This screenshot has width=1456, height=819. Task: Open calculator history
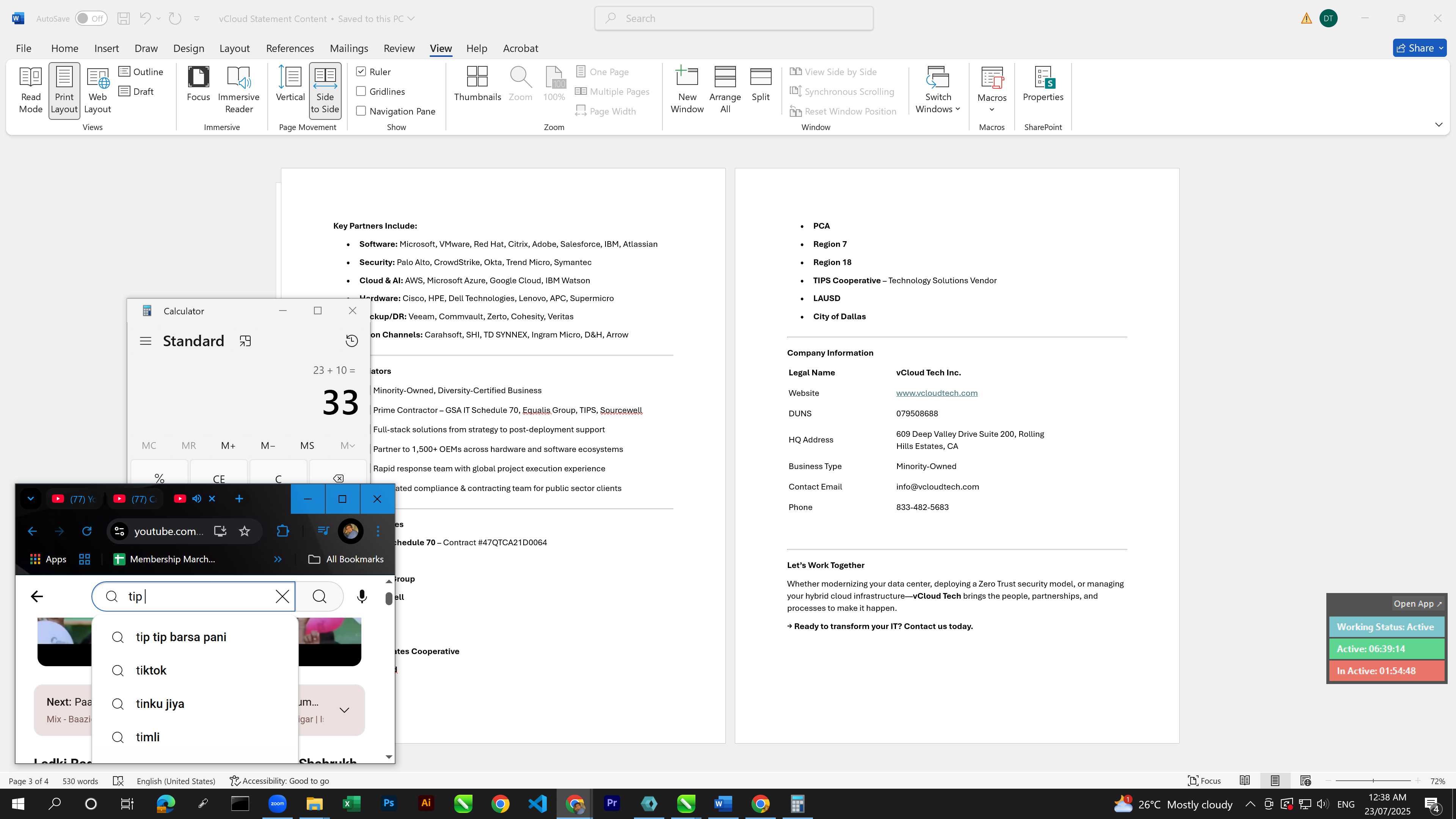coord(351,341)
